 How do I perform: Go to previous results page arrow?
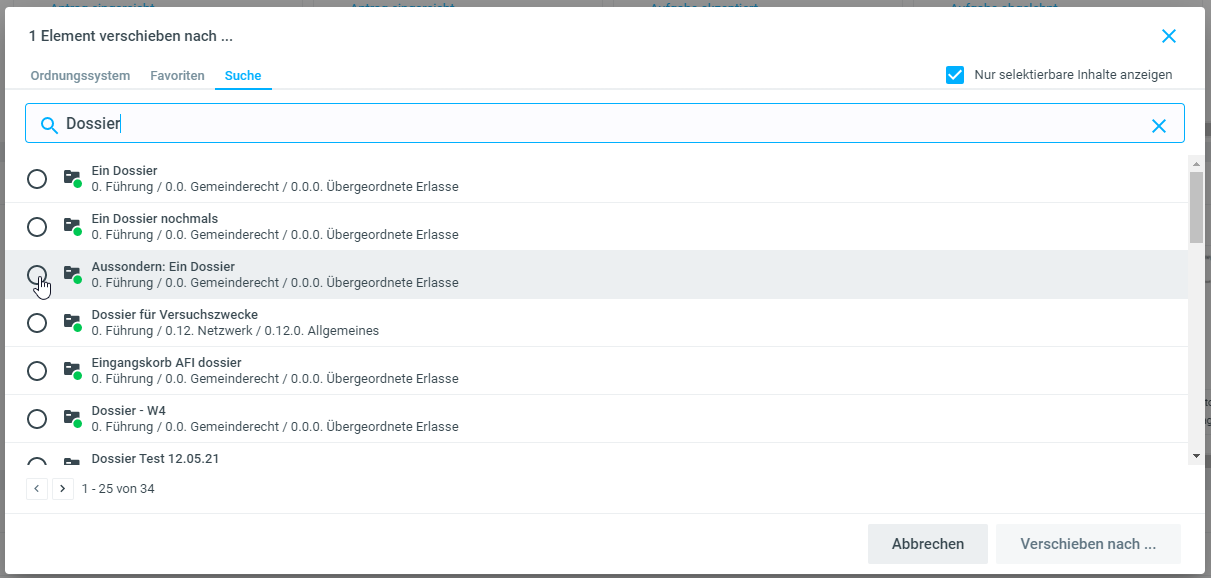click(x=37, y=489)
